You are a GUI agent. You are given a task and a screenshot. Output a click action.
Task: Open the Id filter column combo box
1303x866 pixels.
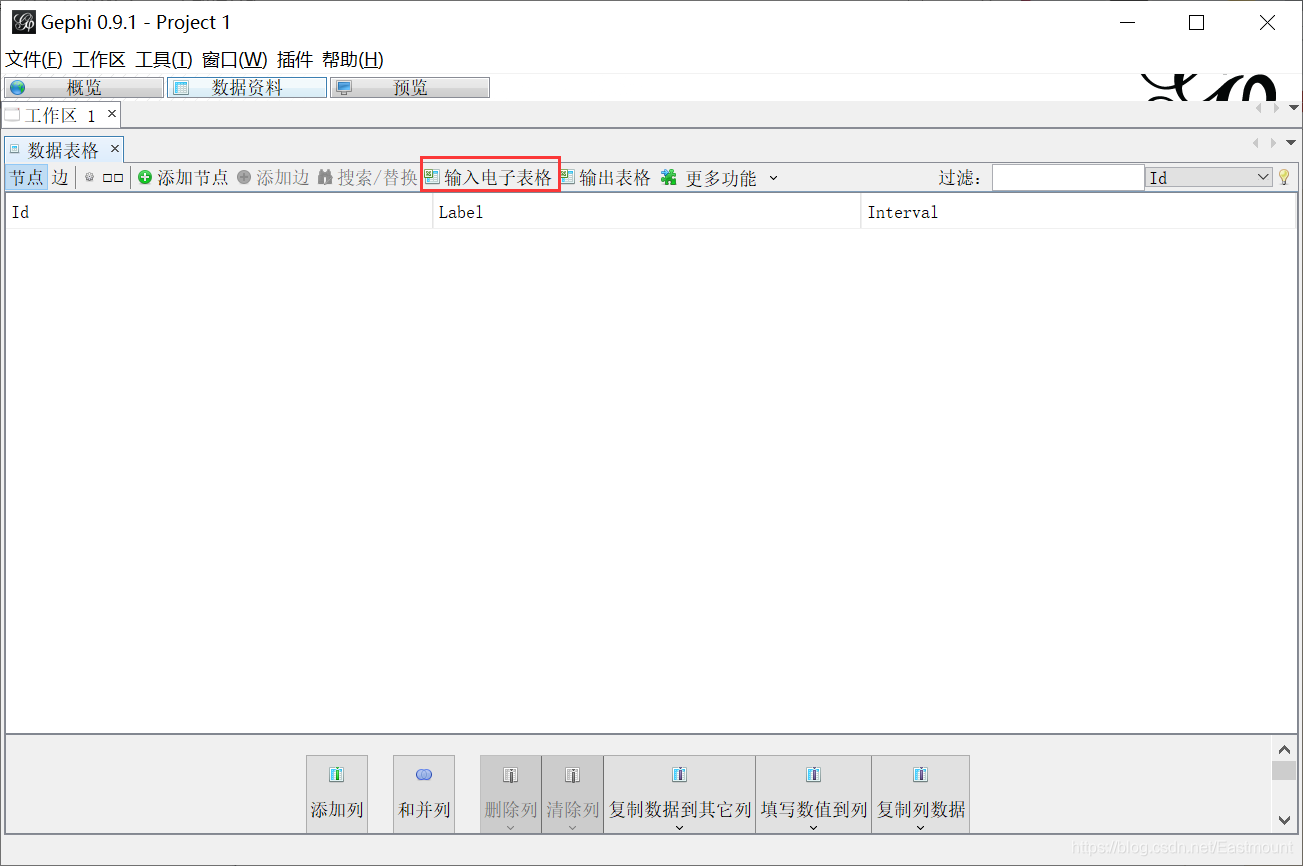[1209, 178]
